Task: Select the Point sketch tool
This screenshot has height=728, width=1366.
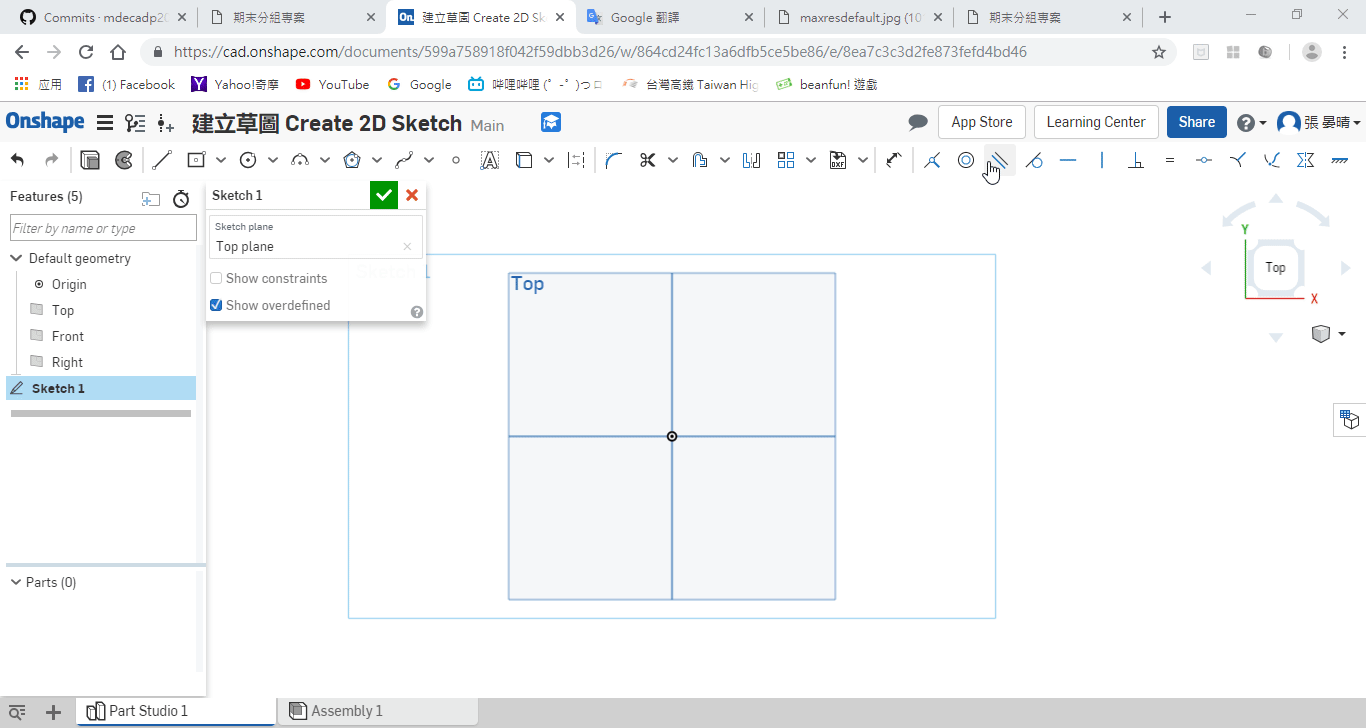Action: pos(456,160)
